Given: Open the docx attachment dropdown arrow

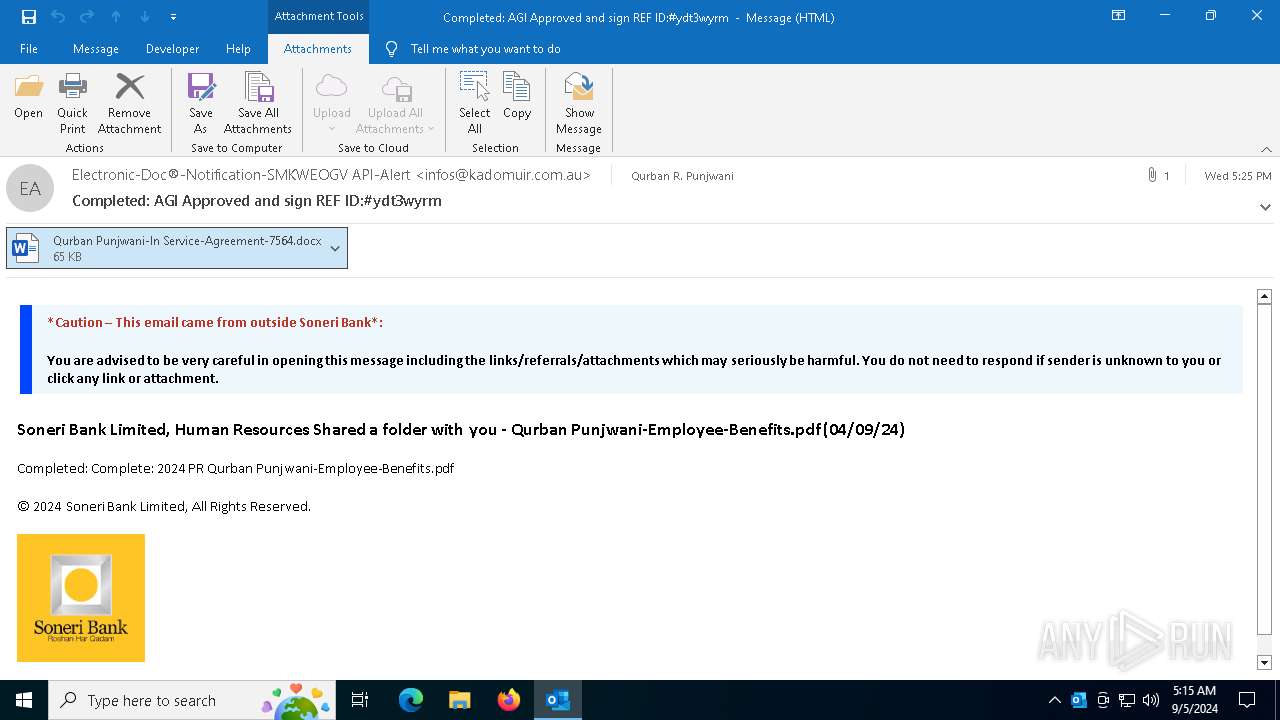Looking at the screenshot, I should tap(335, 248).
